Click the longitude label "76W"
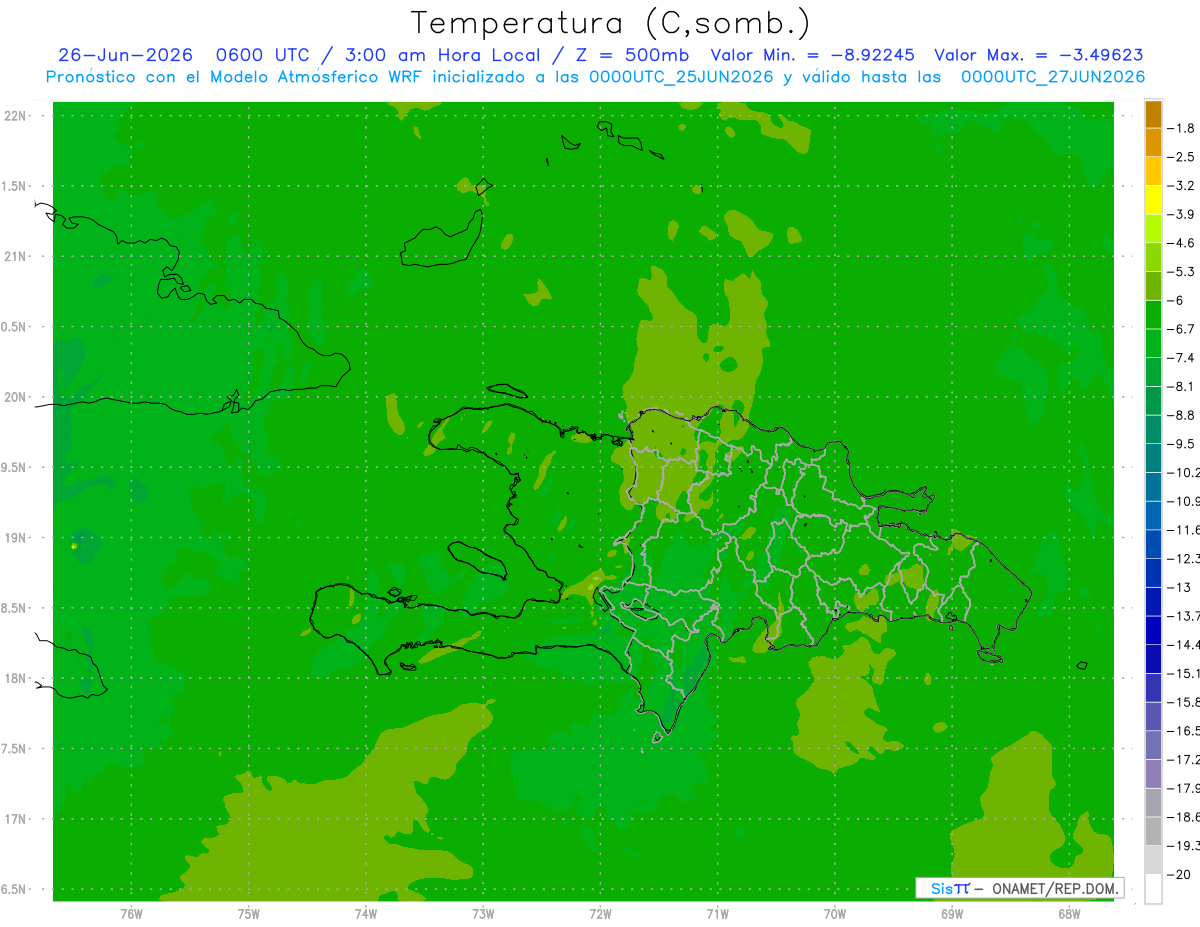The image size is (1200, 927). pyautogui.click(x=131, y=913)
